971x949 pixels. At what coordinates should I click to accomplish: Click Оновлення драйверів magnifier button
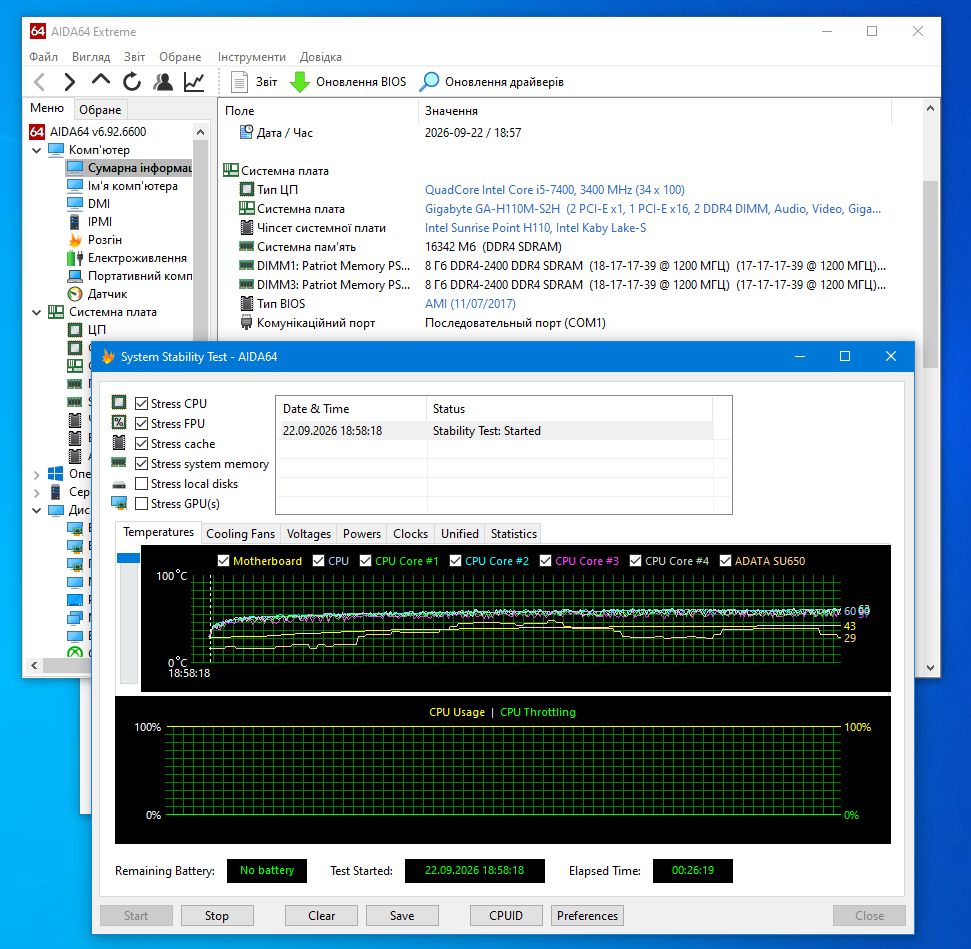(492, 82)
